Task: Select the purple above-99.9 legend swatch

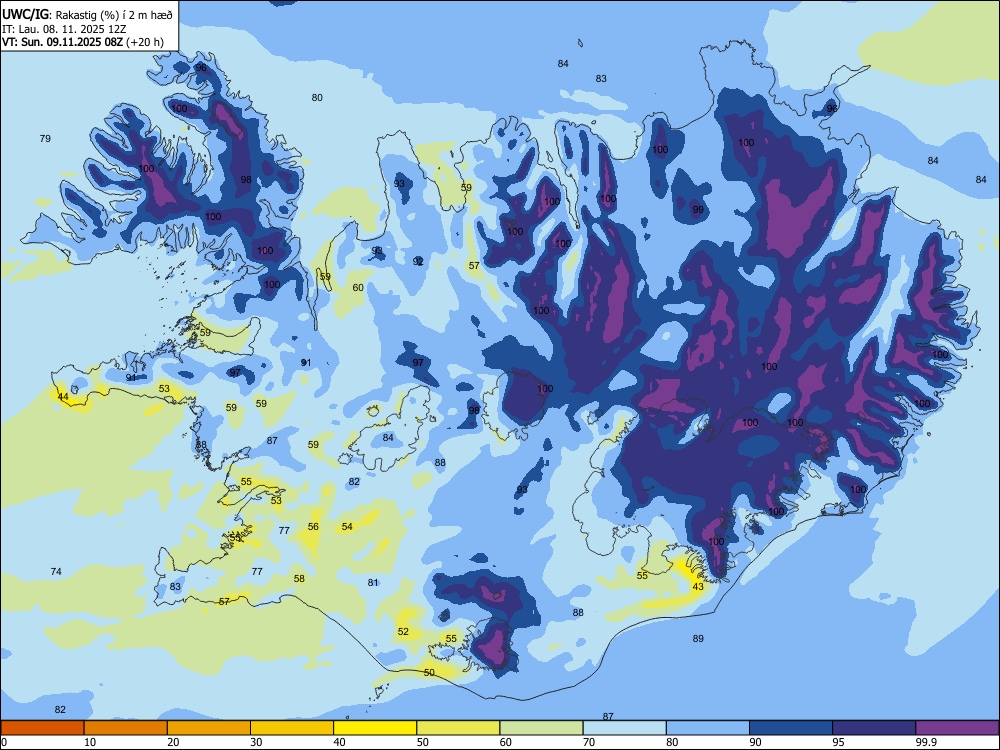Action: click(957, 728)
